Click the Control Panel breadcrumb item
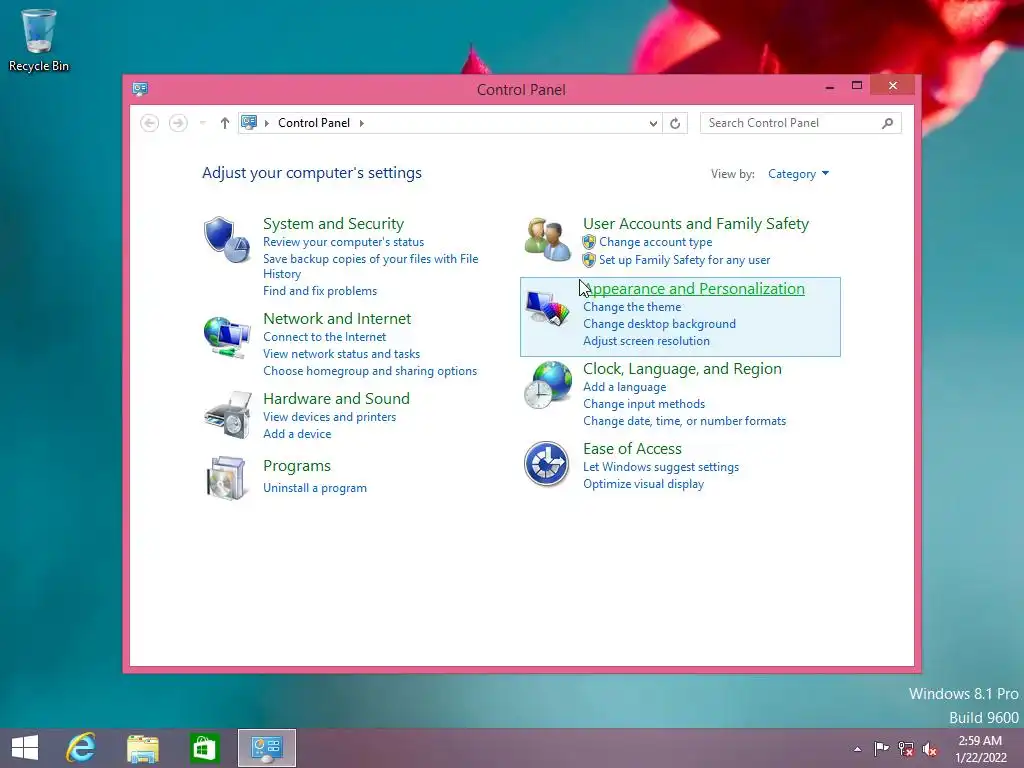The image size is (1024, 768). [313, 123]
